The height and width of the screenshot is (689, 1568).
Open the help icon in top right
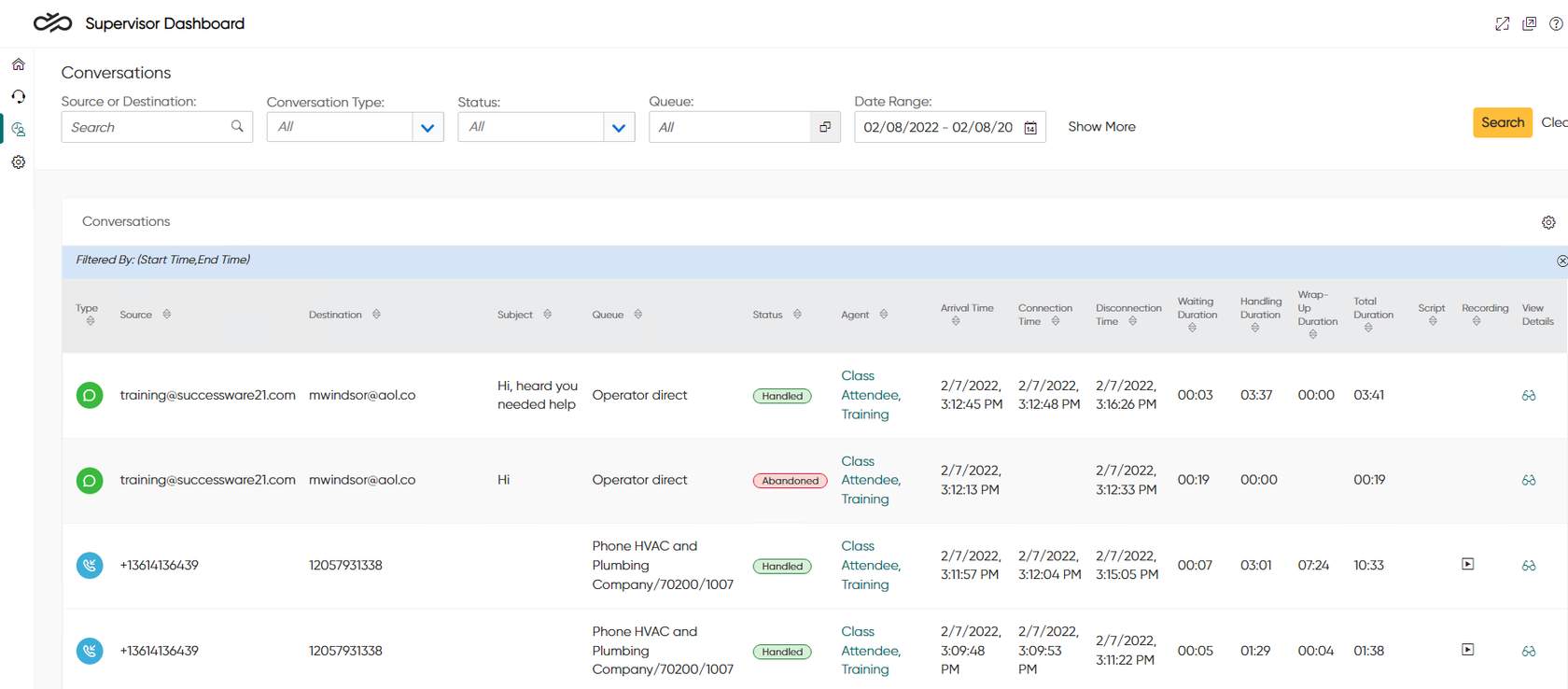[1556, 24]
